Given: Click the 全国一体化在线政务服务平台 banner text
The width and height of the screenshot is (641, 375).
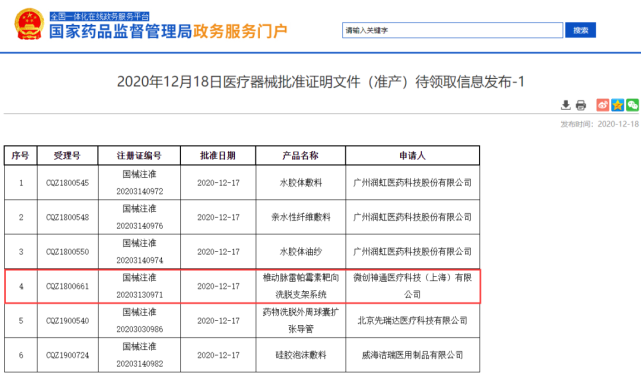Looking at the screenshot, I should pyautogui.click(x=99, y=16).
